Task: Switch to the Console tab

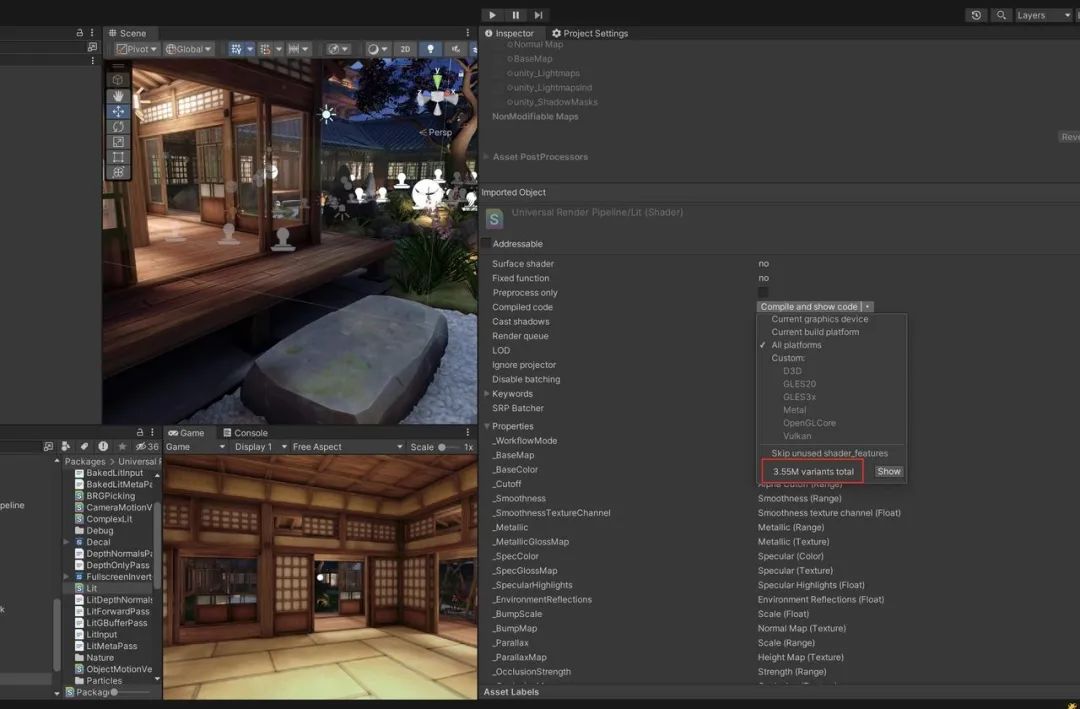Action: 244,433
